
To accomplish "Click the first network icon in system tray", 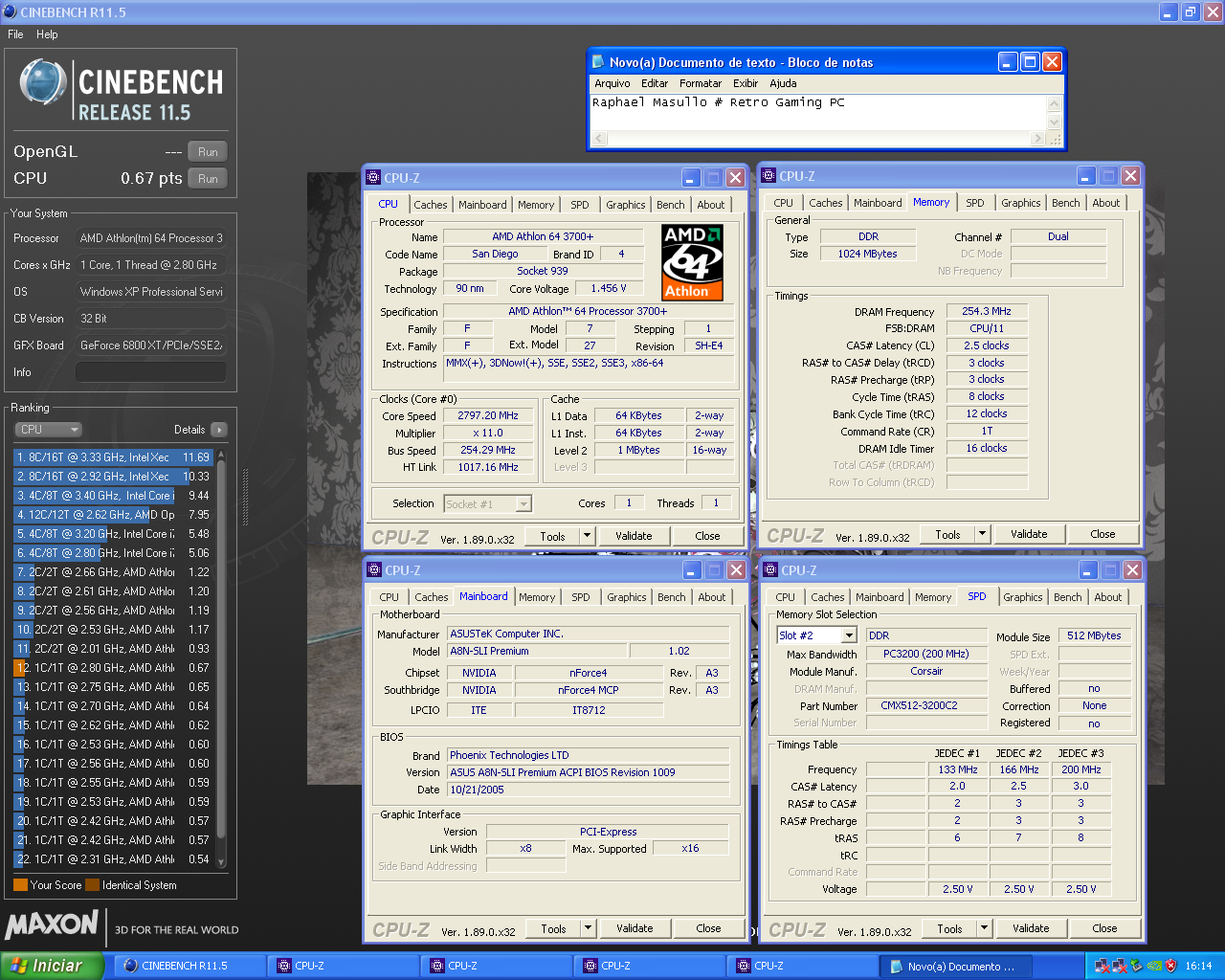I will tap(1102, 966).
